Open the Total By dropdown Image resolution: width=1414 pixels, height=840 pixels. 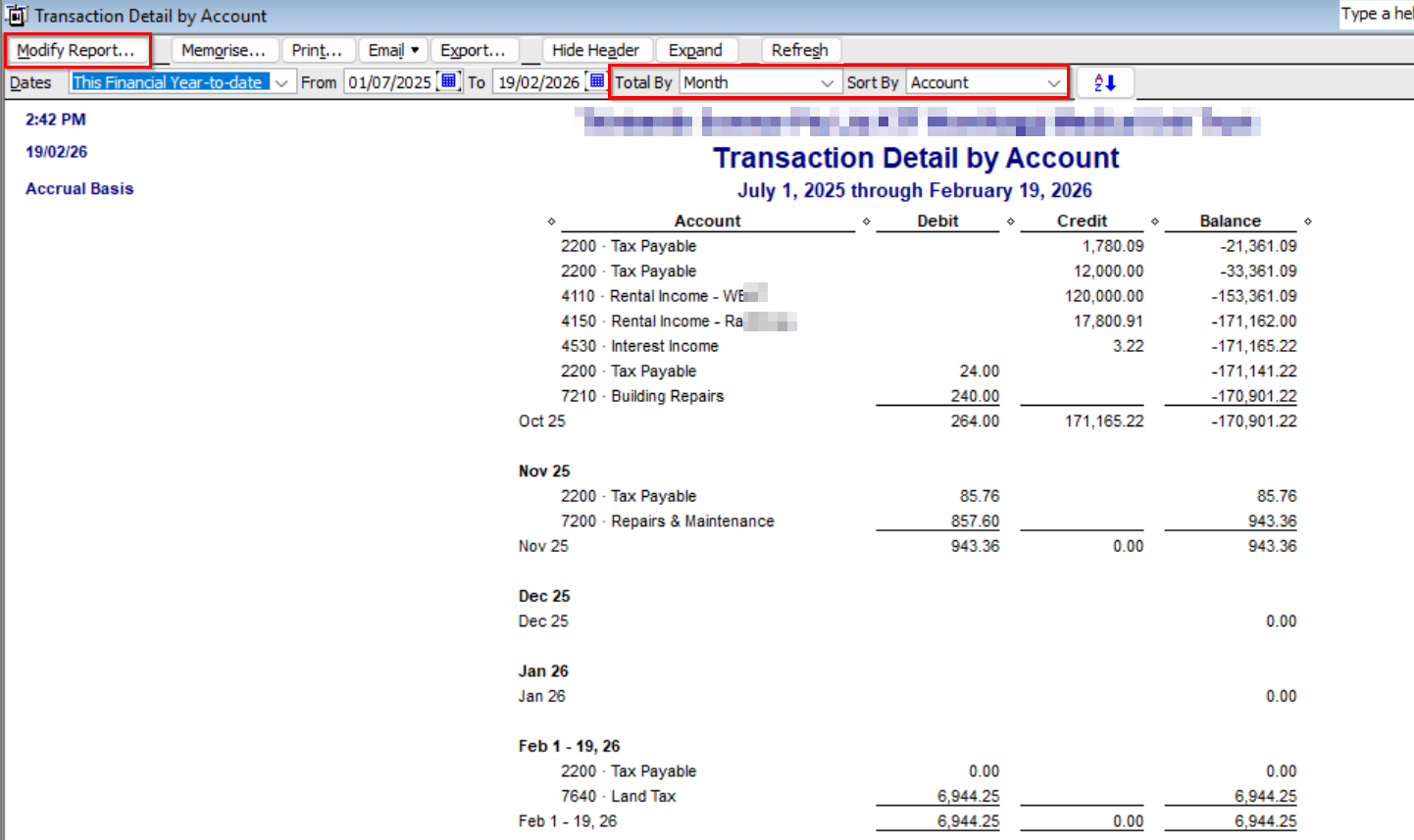827,82
